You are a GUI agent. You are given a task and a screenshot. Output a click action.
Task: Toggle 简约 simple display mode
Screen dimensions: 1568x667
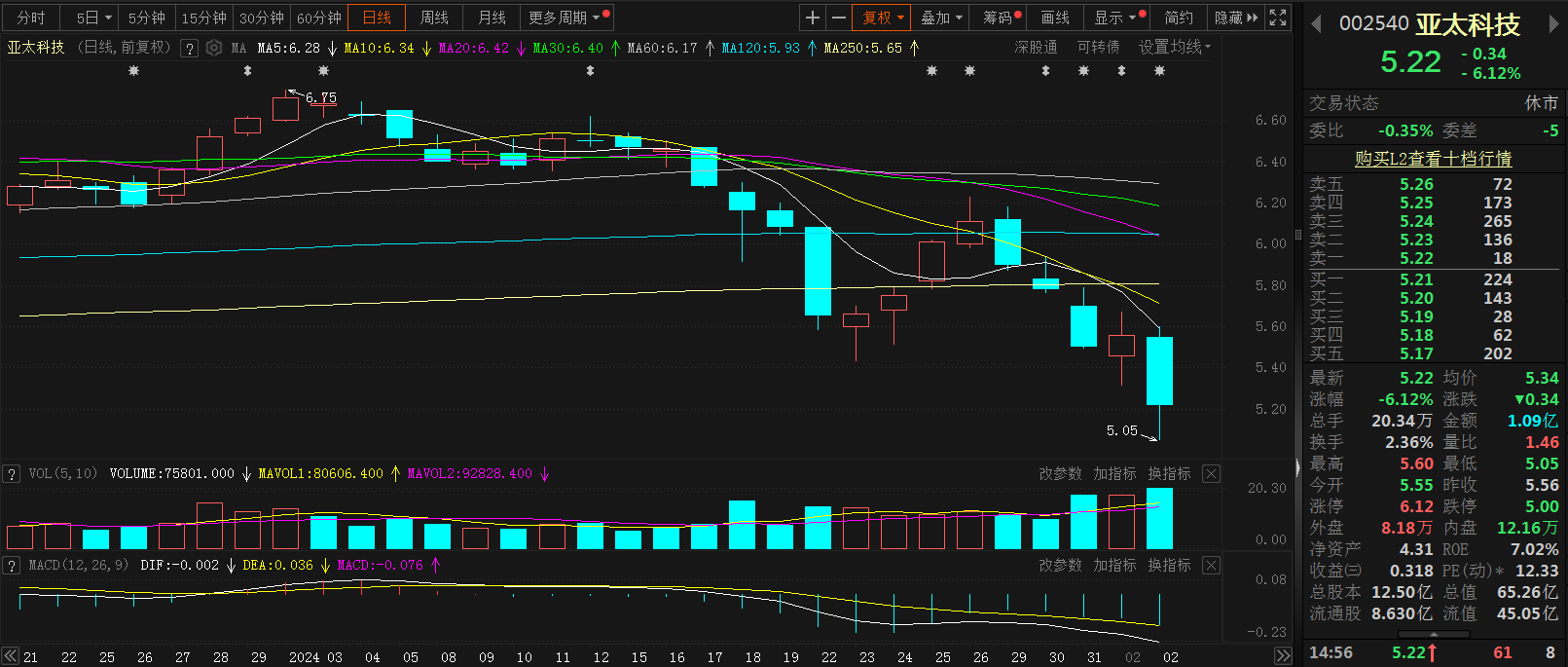1179,18
